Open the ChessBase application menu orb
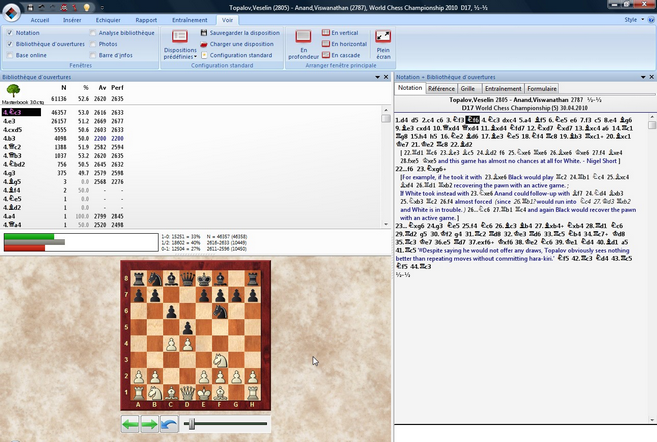The height and width of the screenshot is (442, 657). [x=12, y=11]
